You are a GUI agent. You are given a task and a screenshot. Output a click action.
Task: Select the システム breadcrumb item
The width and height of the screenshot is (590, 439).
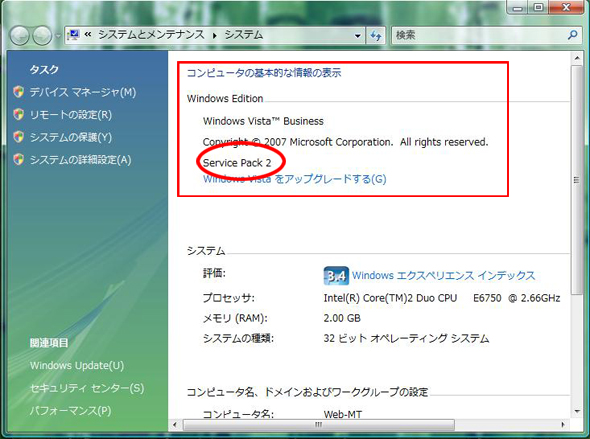pos(244,35)
